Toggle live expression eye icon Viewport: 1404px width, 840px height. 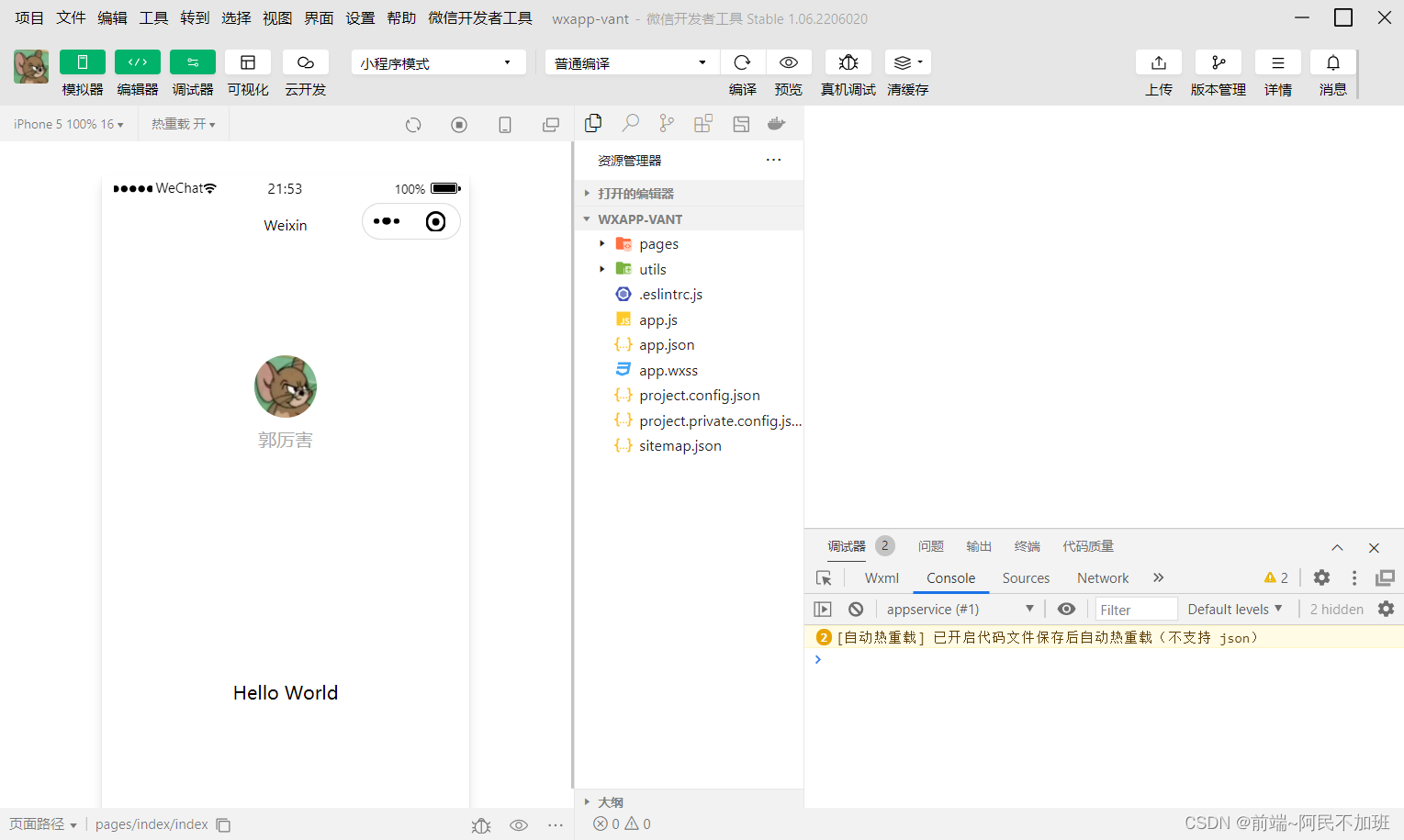pos(1066,609)
